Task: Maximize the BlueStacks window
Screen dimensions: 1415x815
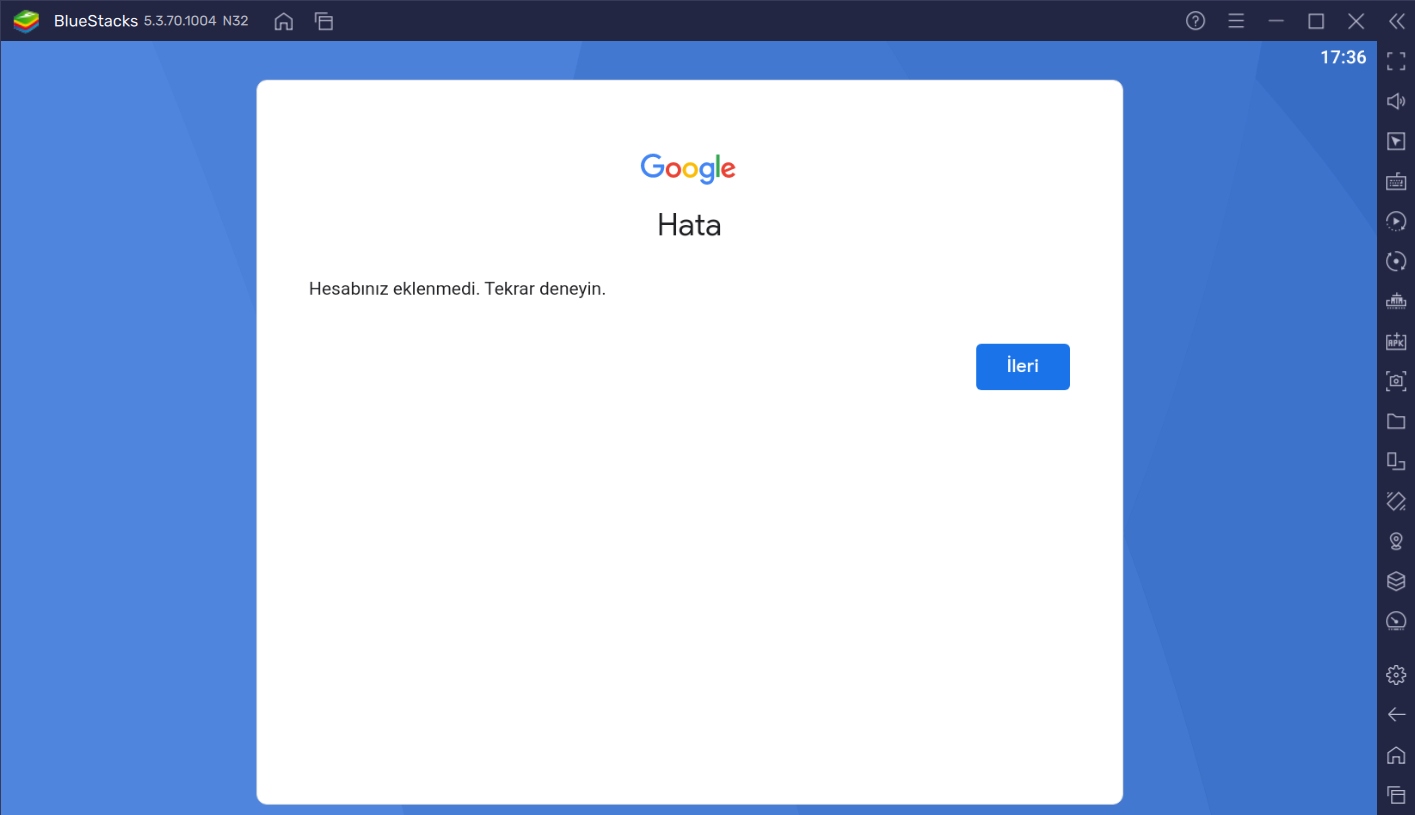Action: (1316, 21)
